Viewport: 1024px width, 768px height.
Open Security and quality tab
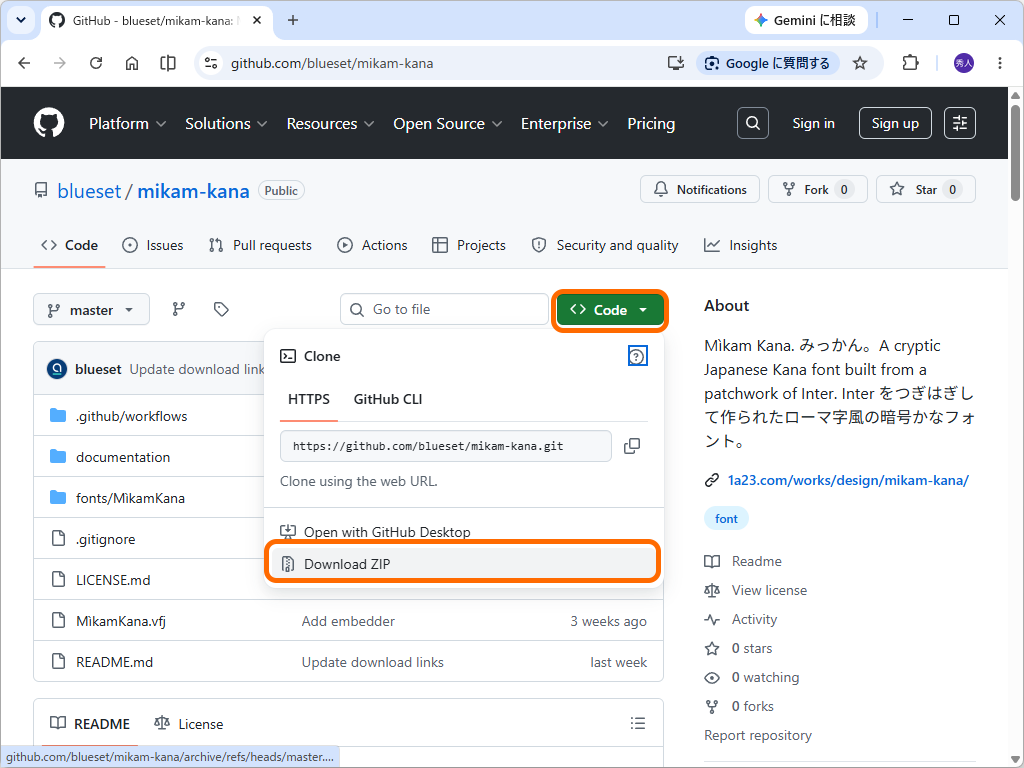click(x=605, y=246)
